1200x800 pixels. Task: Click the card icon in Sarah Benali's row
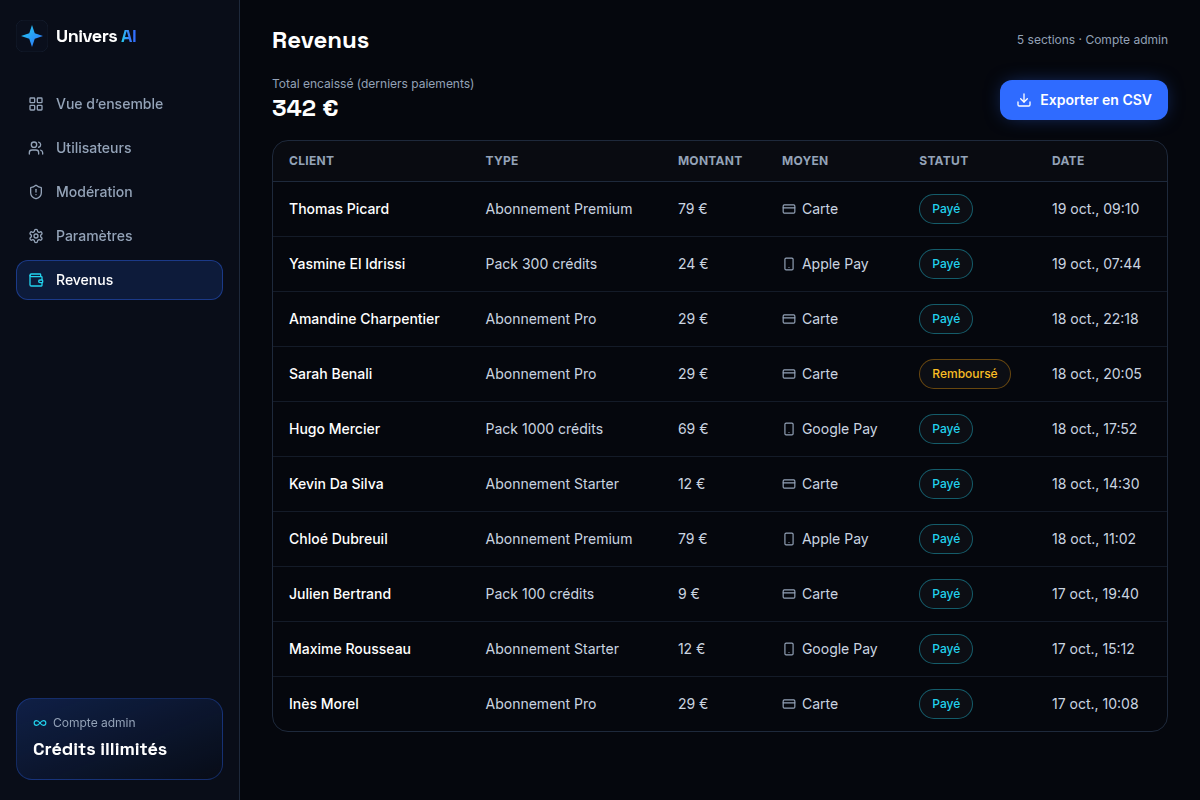tap(789, 374)
